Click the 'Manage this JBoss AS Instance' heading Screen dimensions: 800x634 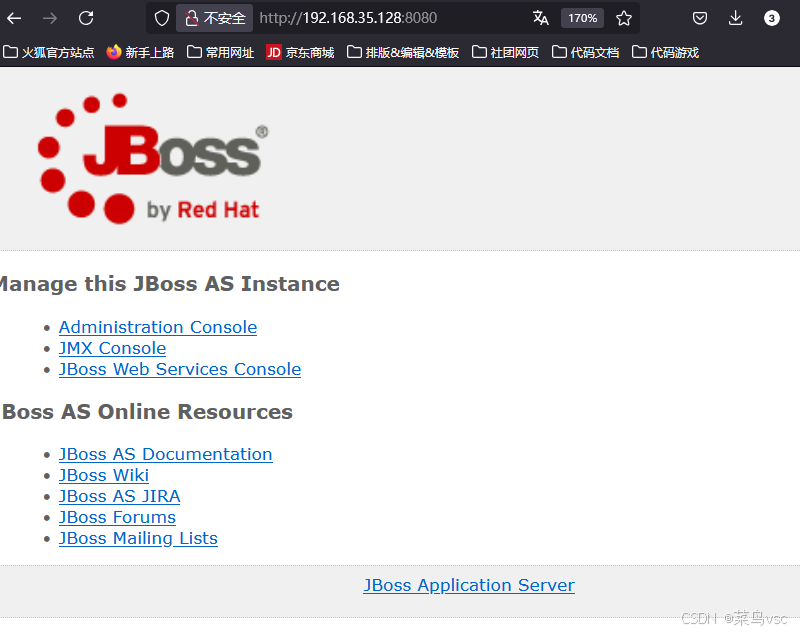point(169,284)
